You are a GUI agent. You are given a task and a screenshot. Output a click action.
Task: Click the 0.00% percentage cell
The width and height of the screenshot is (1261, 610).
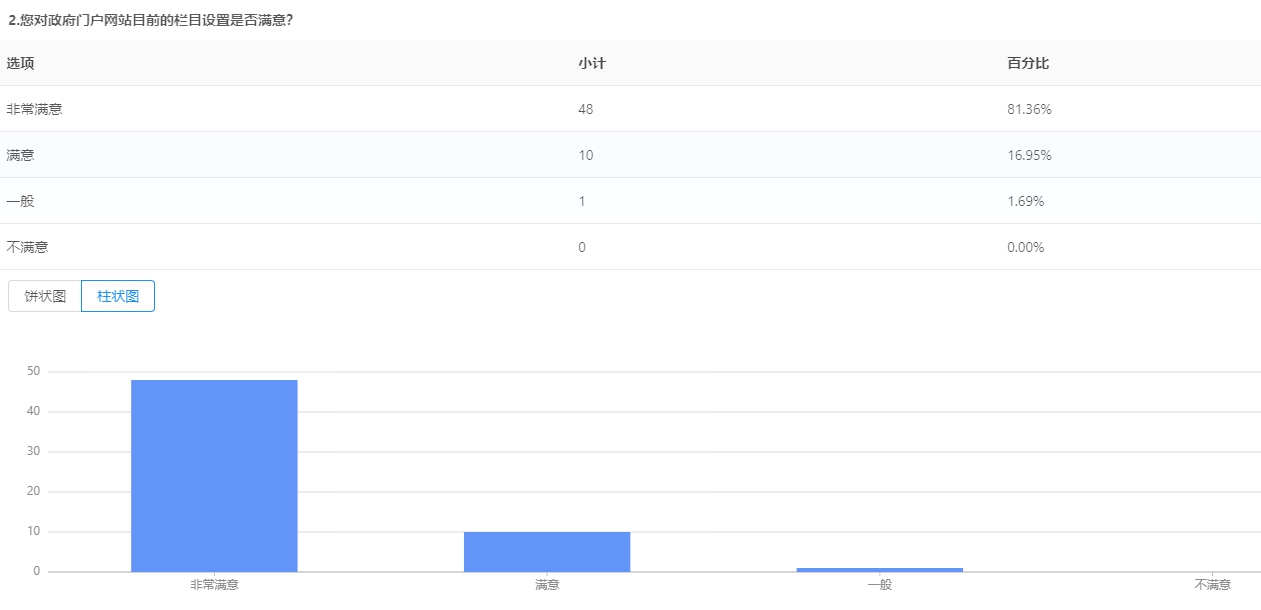pyautogui.click(x=1026, y=247)
